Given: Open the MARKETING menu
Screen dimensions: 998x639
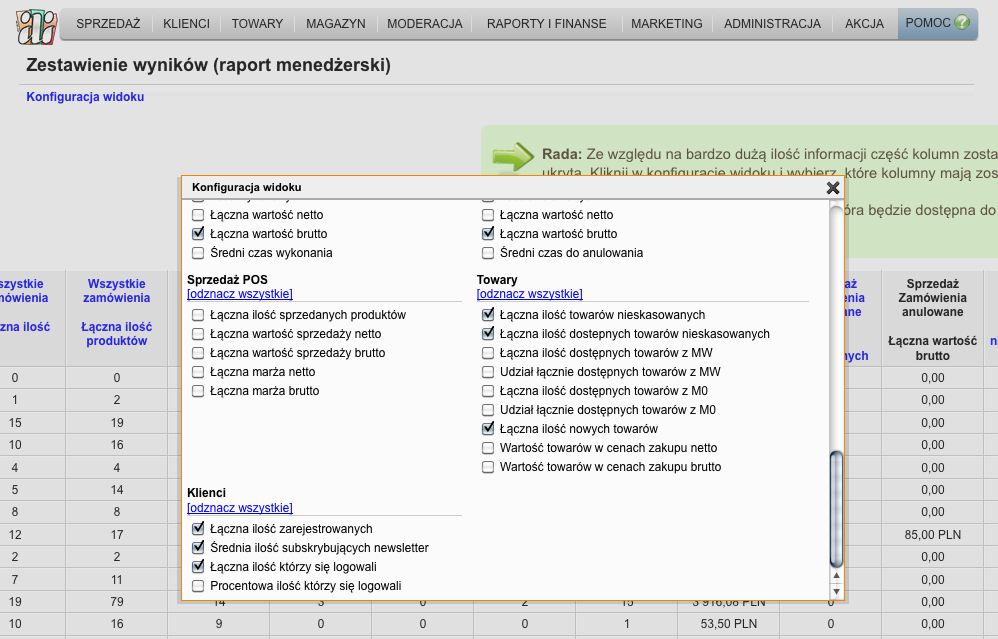Looking at the screenshot, I should 667,24.
